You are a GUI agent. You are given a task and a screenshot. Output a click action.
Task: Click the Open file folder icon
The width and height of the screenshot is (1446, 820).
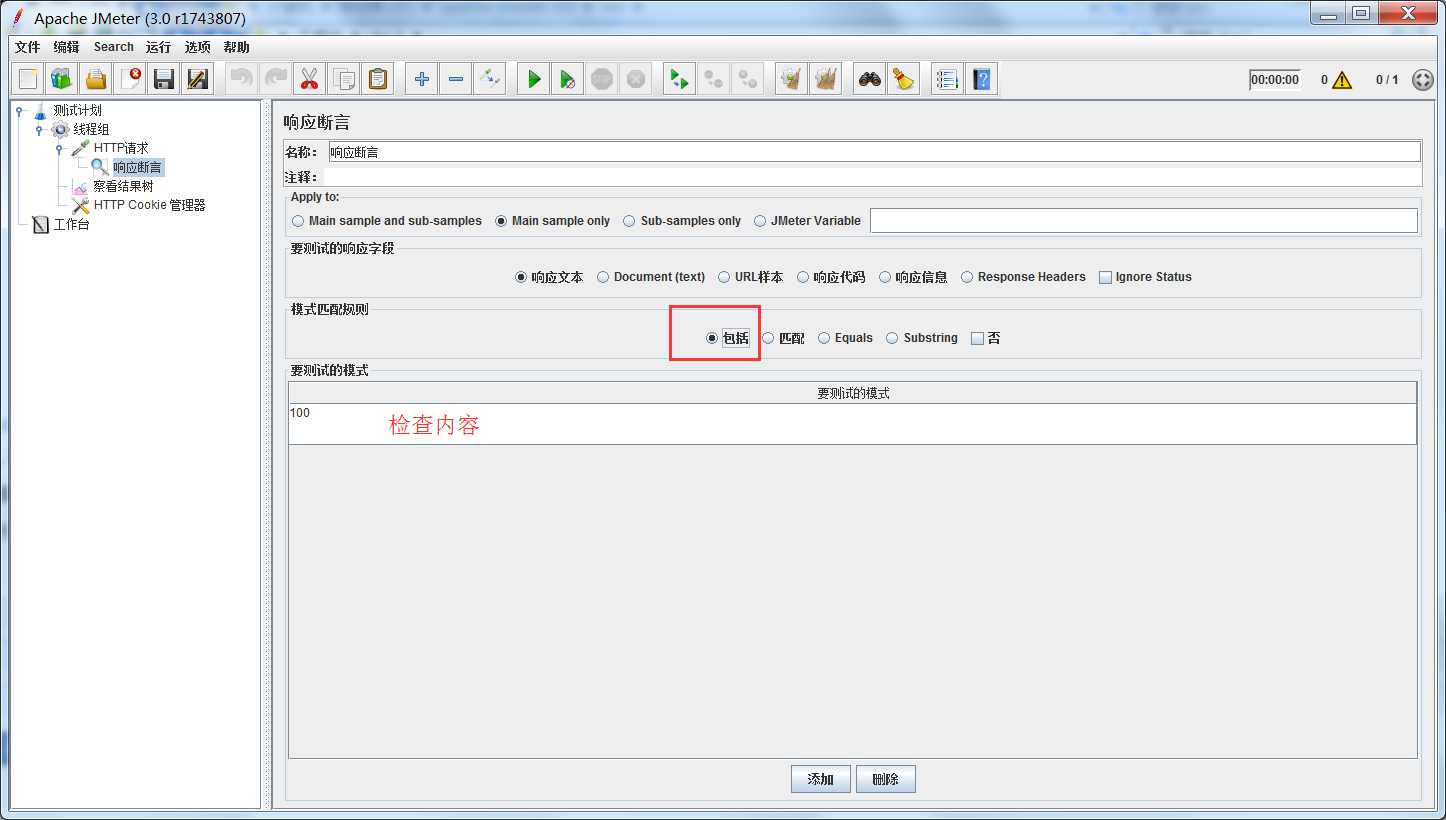coord(96,79)
